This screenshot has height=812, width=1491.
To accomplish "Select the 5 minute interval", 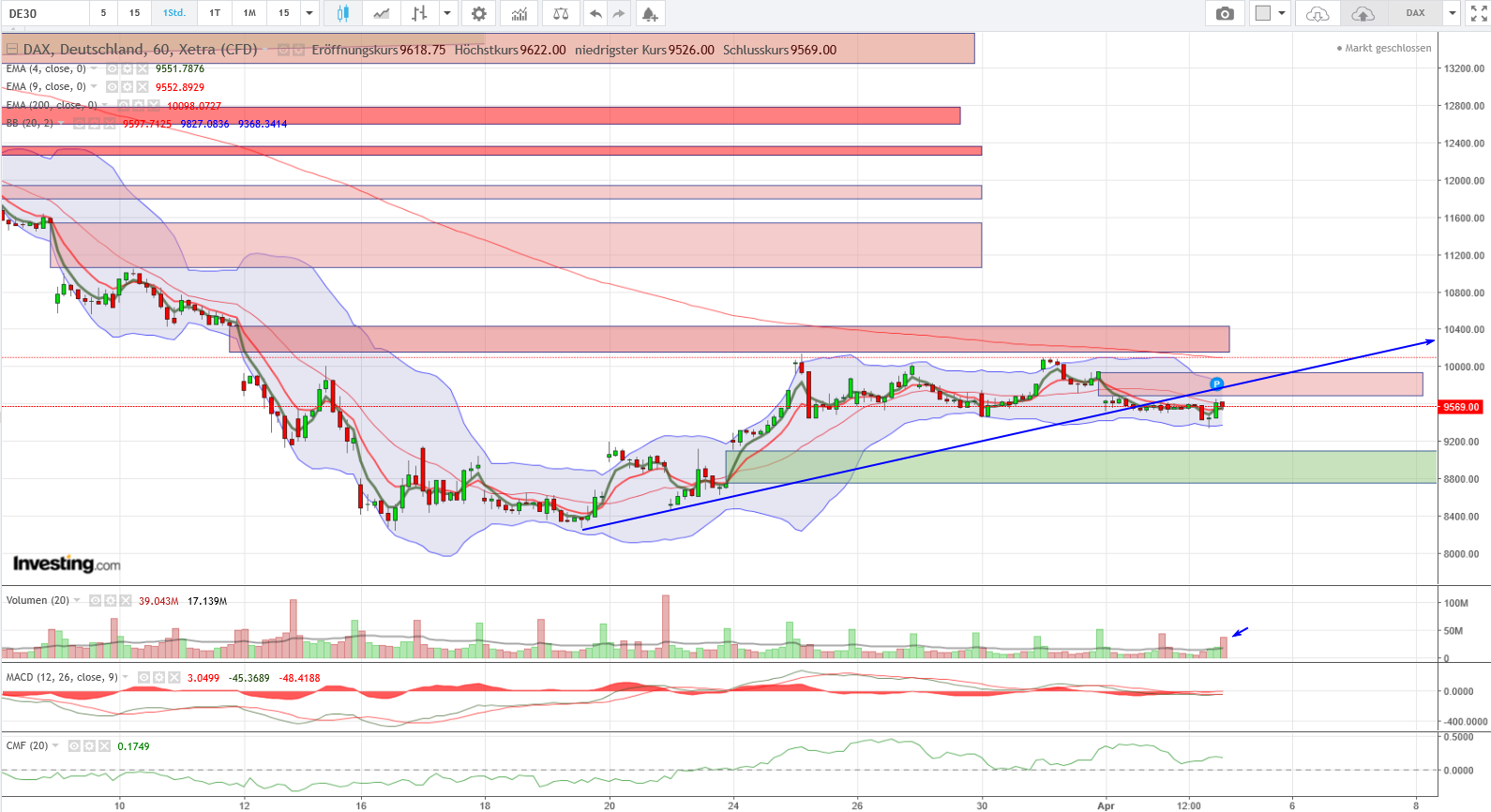I will click(x=103, y=13).
